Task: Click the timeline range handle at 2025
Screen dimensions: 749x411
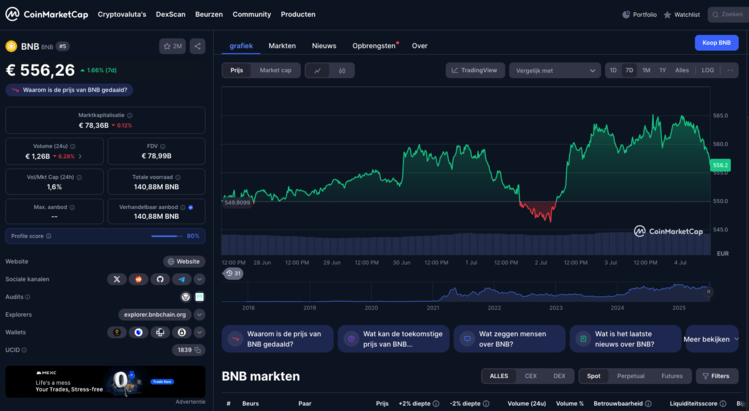Action: 708,292
